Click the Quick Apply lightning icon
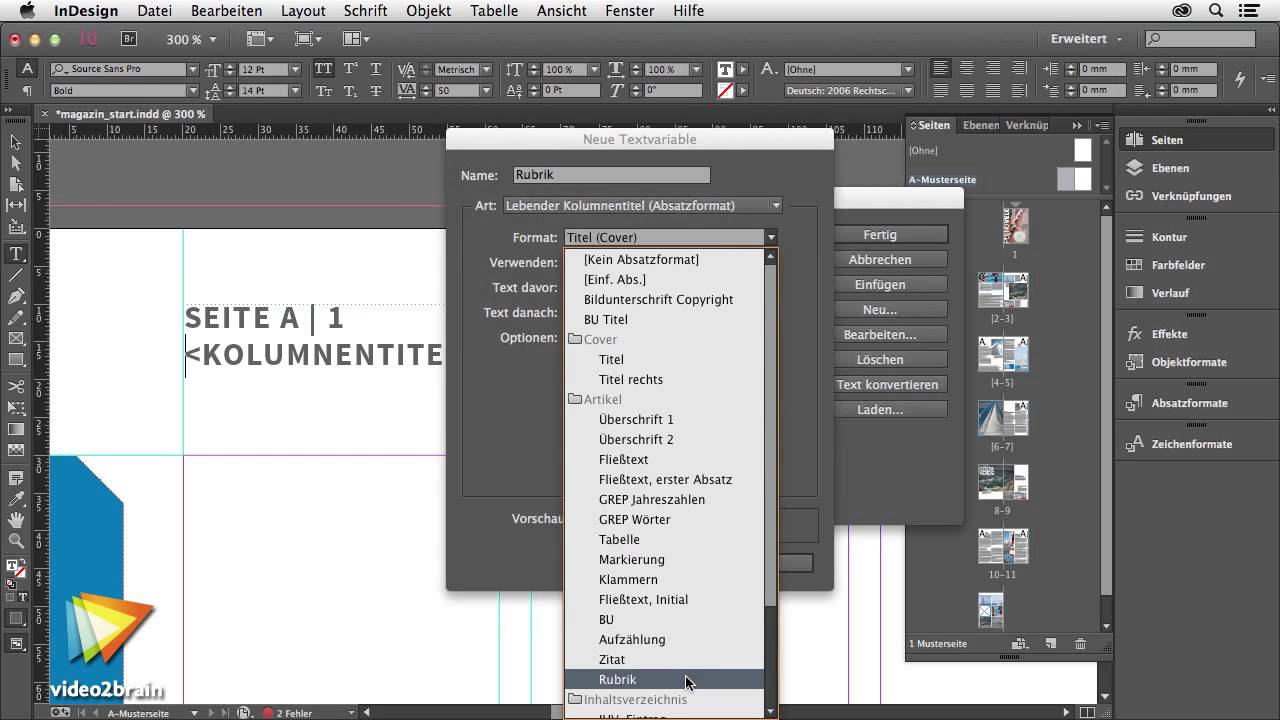The width and height of the screenshot is (1280, 720). pos(1240,79)
